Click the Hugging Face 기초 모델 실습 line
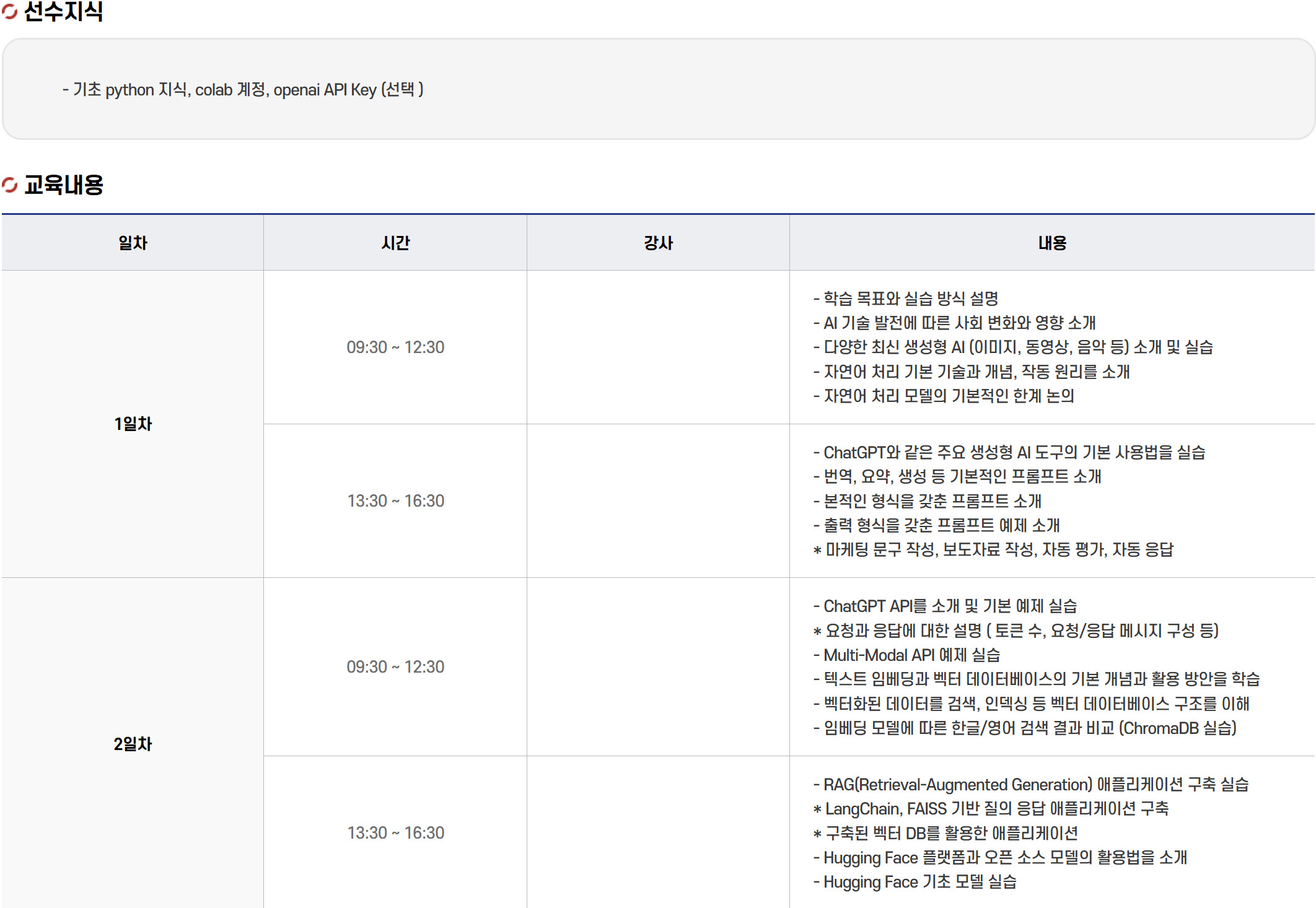The width and height of the screenshot is (1316, 908). [916, 881]
